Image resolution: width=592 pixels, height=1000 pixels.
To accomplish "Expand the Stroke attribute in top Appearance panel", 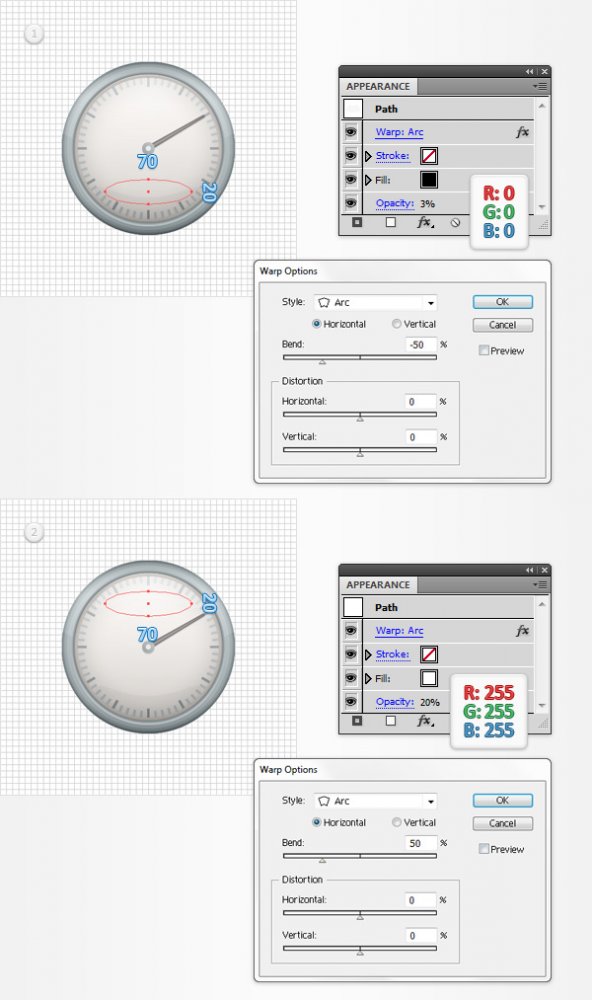I will point(368,156).
